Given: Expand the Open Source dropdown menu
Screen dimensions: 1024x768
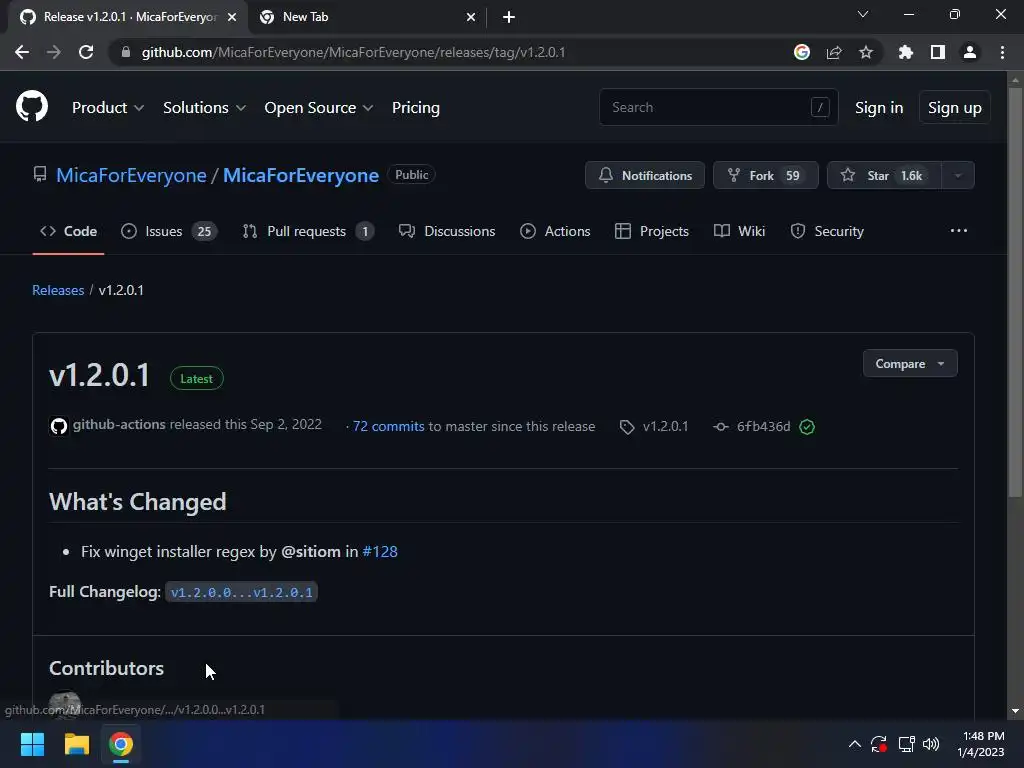Looking at the screenshot, I should pos(319,108).
